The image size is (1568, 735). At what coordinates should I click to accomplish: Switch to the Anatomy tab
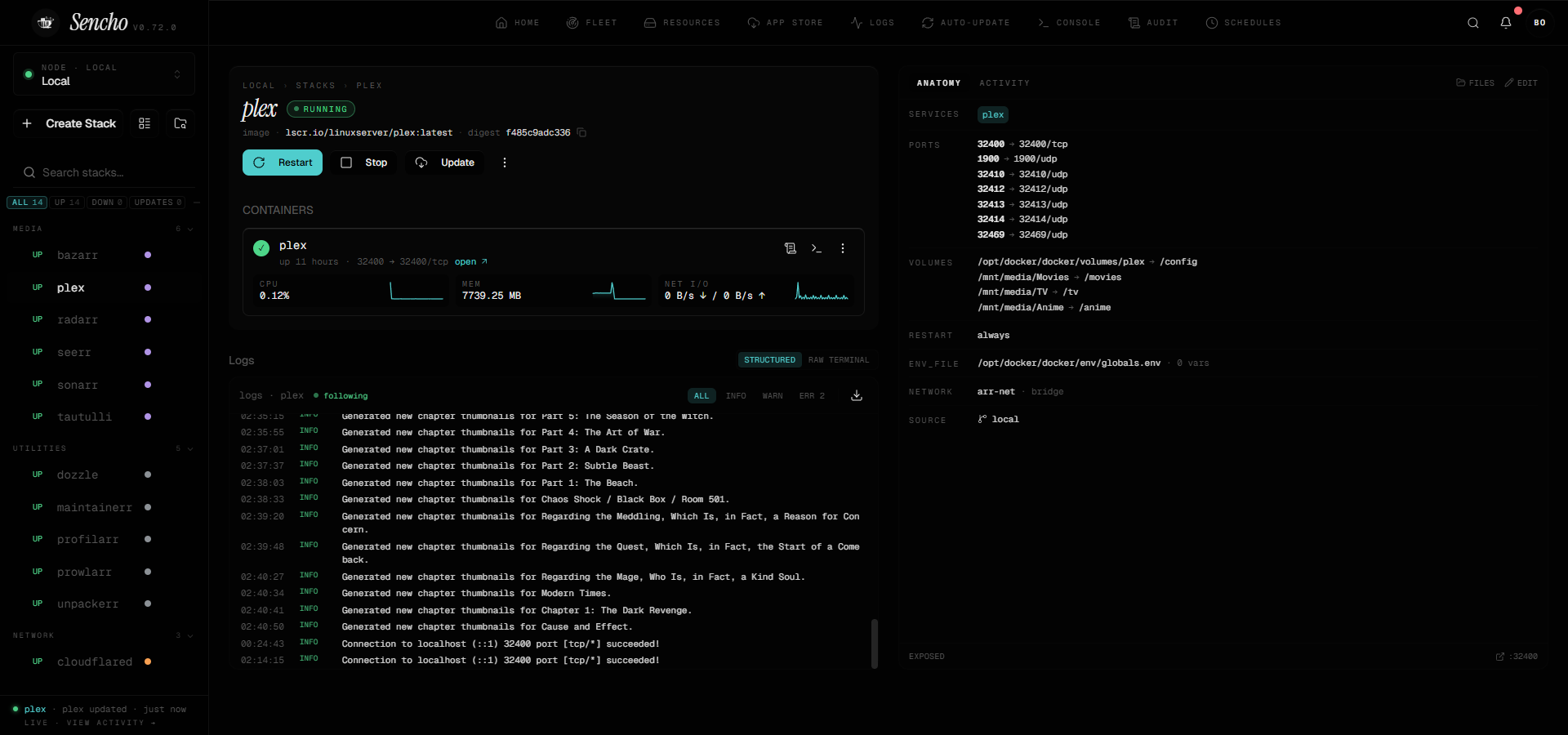[938, 83]
